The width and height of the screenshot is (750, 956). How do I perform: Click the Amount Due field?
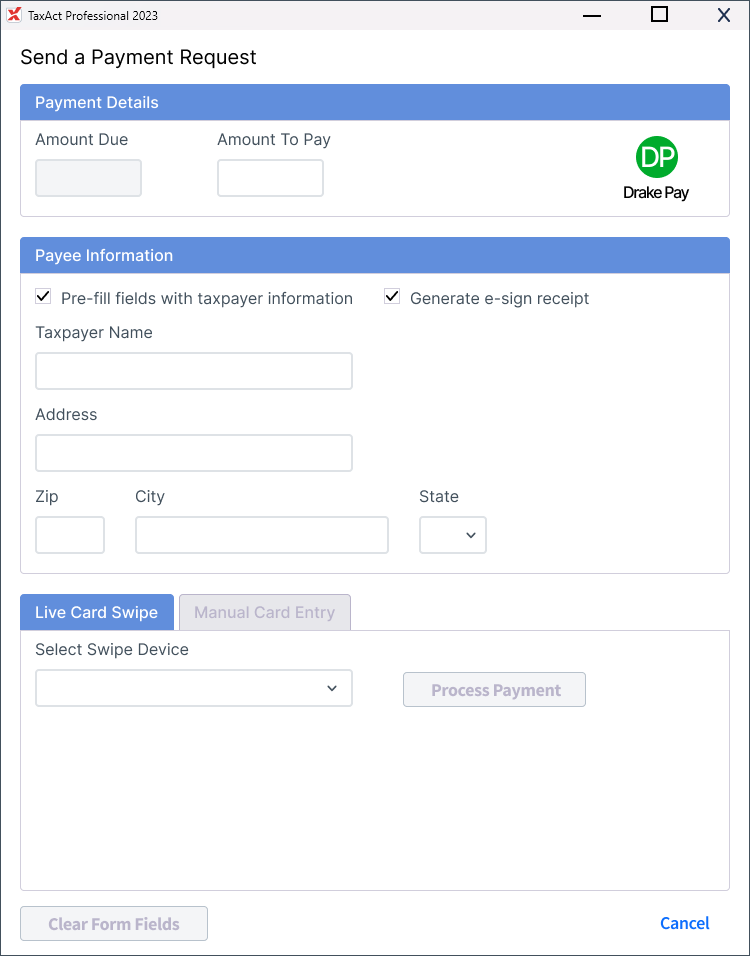[x=88, y=178]
